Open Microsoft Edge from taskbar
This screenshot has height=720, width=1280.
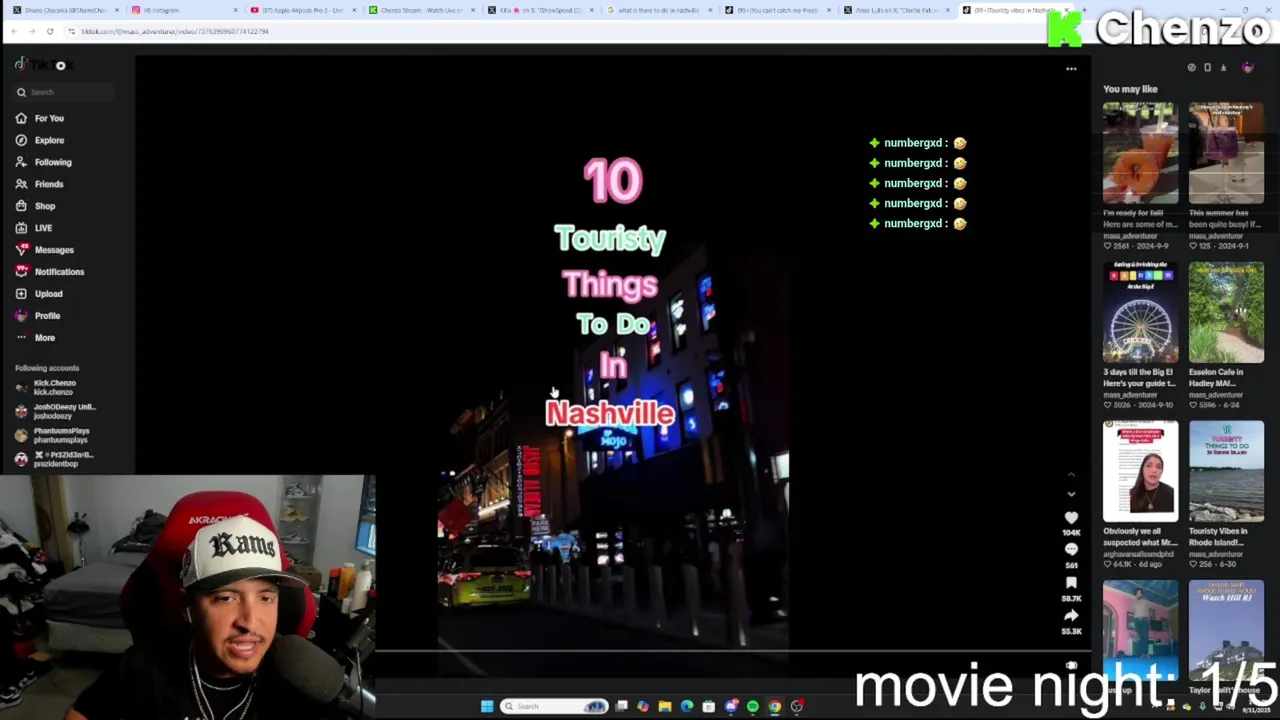pyautogui.click(x=686, y=706)
